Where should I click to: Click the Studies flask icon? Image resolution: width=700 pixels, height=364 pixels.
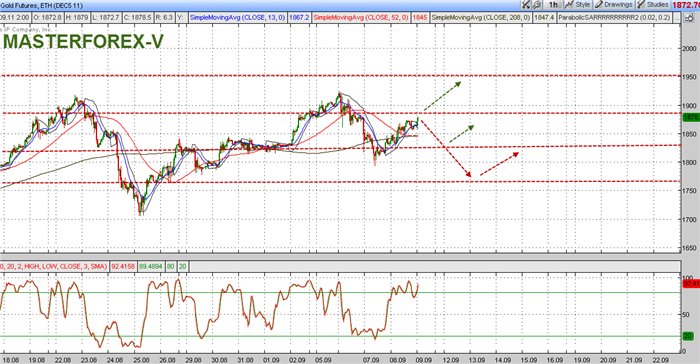click(x=641, y=4)
